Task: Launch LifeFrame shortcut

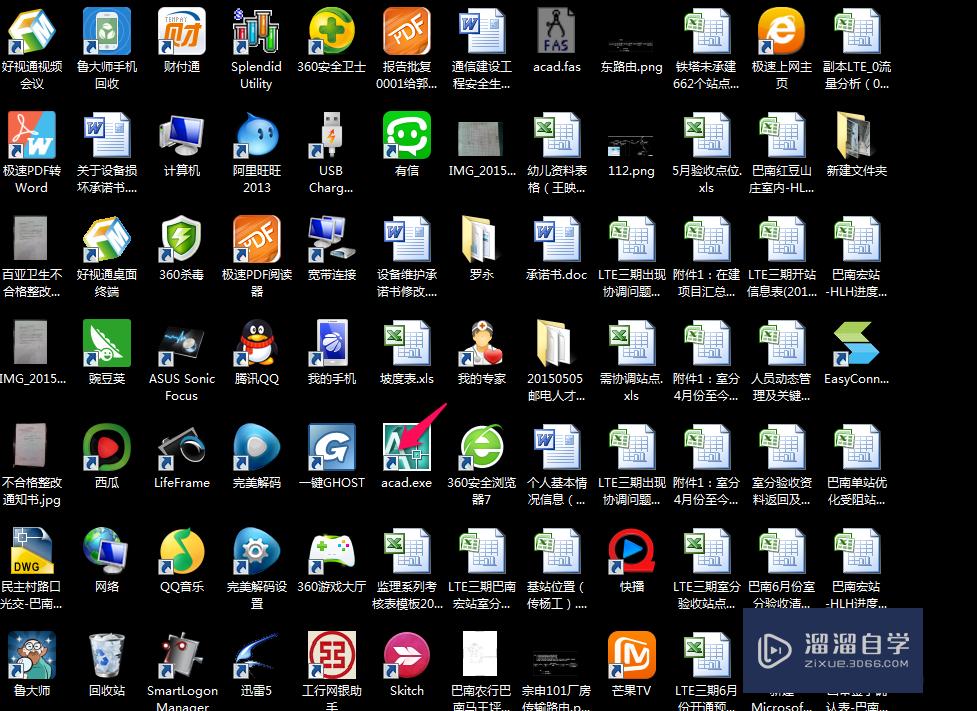Action: 181,447
